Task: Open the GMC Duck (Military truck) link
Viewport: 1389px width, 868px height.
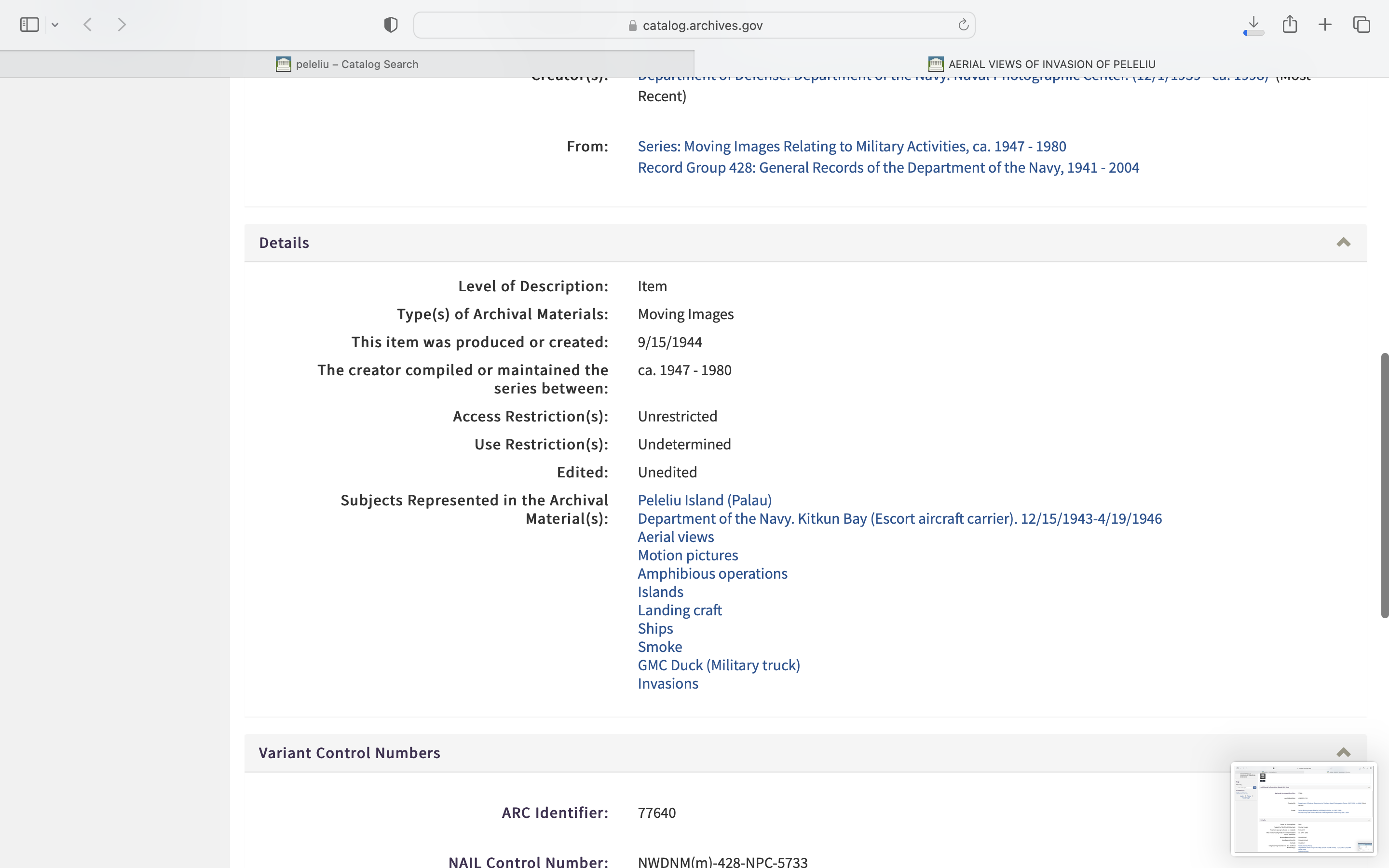Action: [719, 665]
